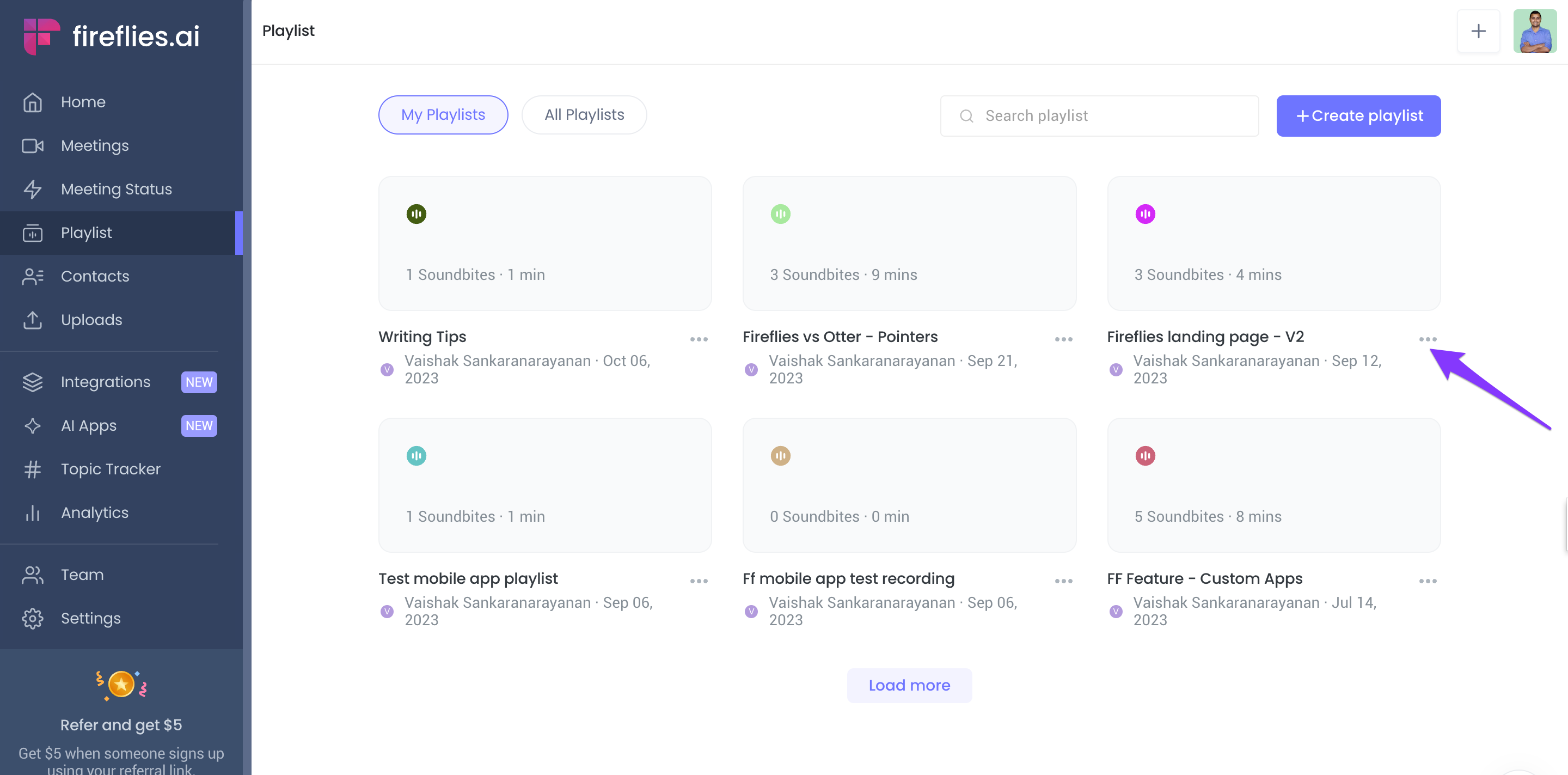The width and height of the screenshot is (1568, 775).
Task: Focus the Search playlist field
Action: click(x=1099, y=117)
